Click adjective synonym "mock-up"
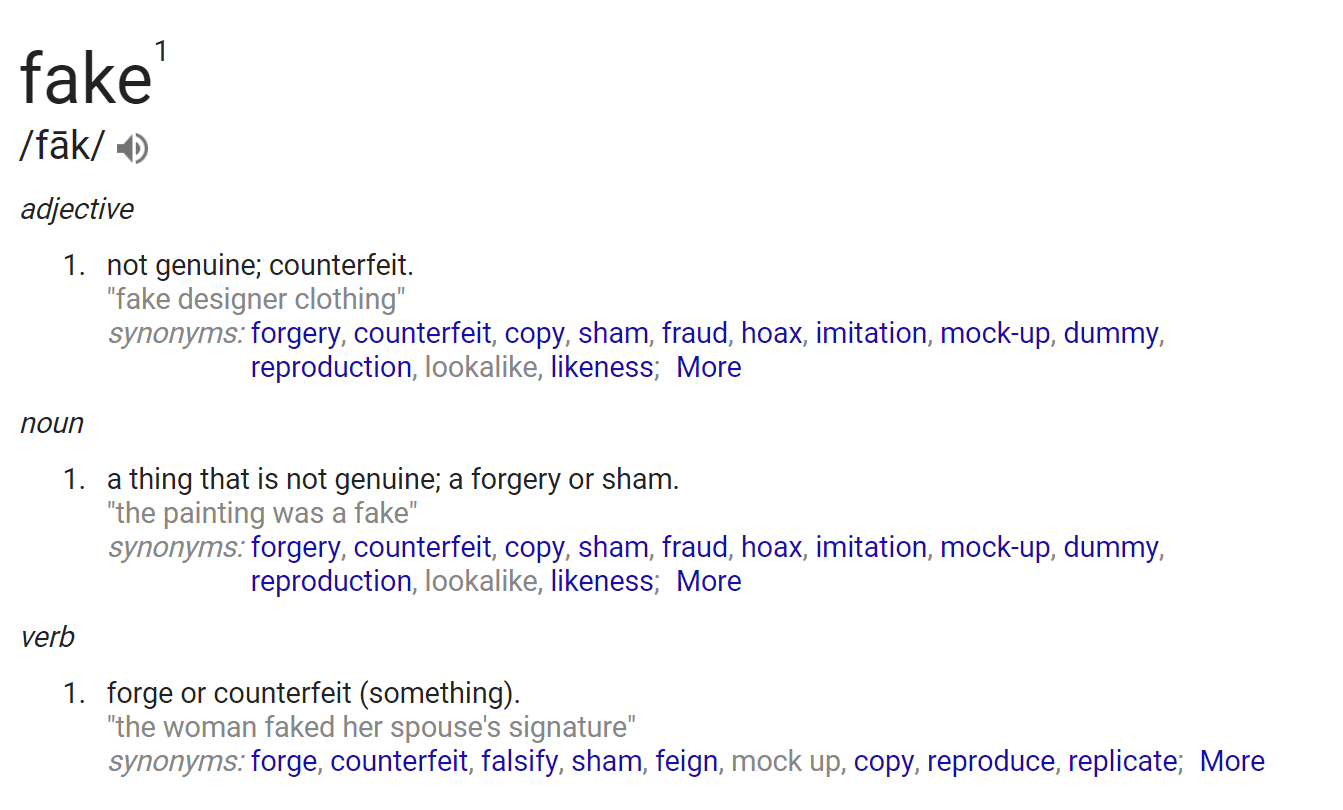This screenshot has width=1343, height=810. click(995, 334)
